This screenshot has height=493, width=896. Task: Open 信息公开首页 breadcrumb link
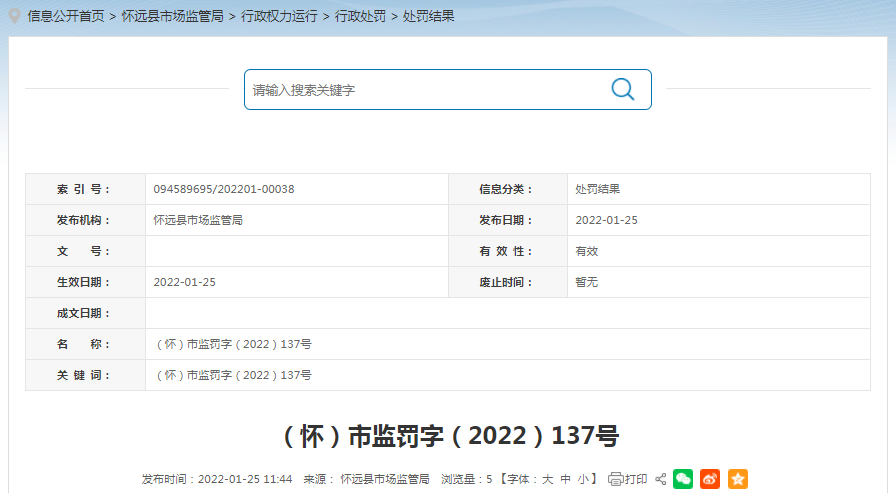(66, 17)
